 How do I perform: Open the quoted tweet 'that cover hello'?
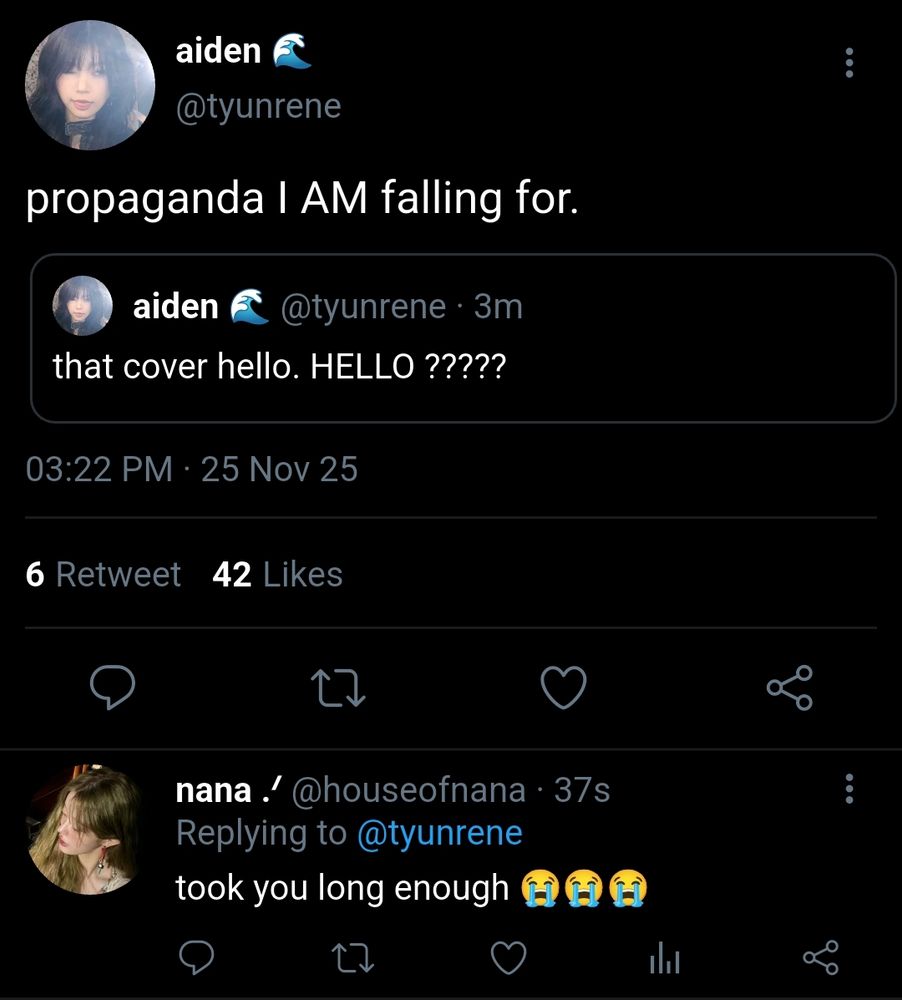point(463,338)
